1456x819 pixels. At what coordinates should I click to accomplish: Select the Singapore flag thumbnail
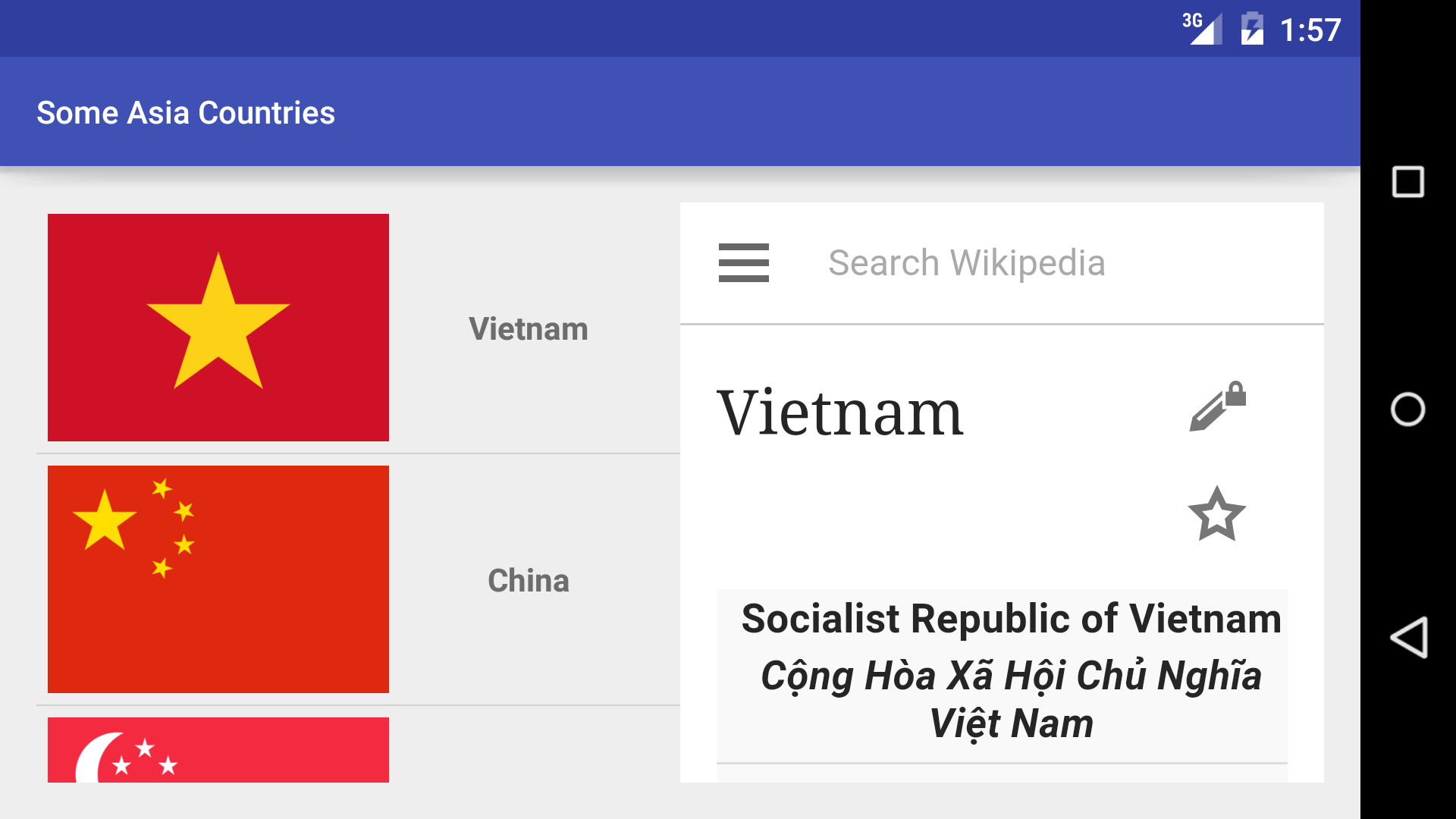pos(218,750)
